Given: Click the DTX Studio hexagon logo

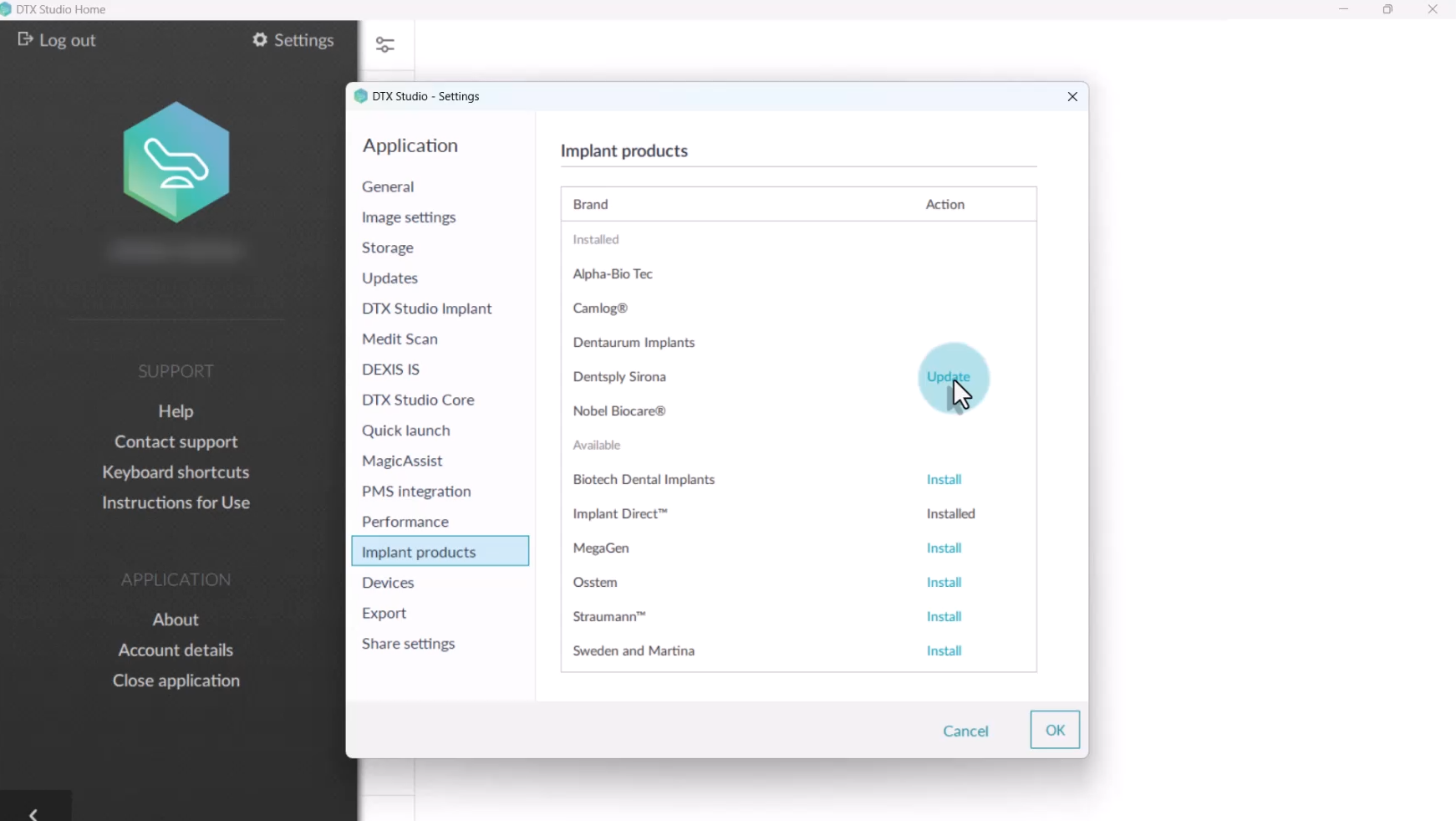Looking at the screenshot, I should (x=176, y=162).
